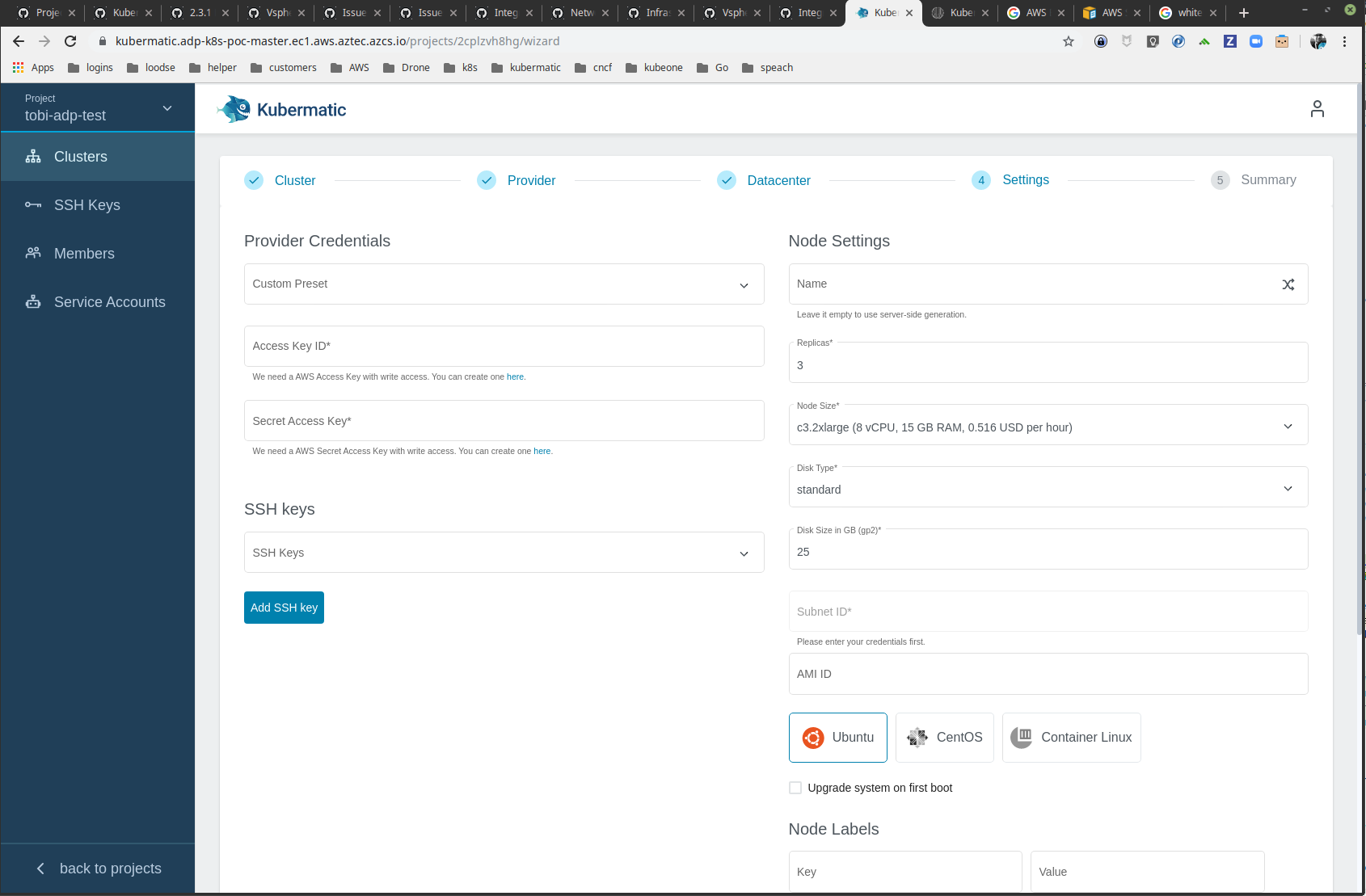Screen dimensions: 1366x896
Task: Click Replicas field
Action: [x=1048, y=363]
